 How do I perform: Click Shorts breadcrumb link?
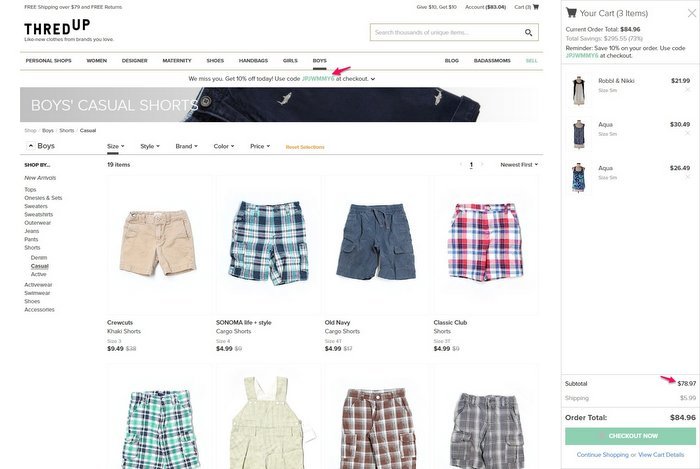[67, 131]
